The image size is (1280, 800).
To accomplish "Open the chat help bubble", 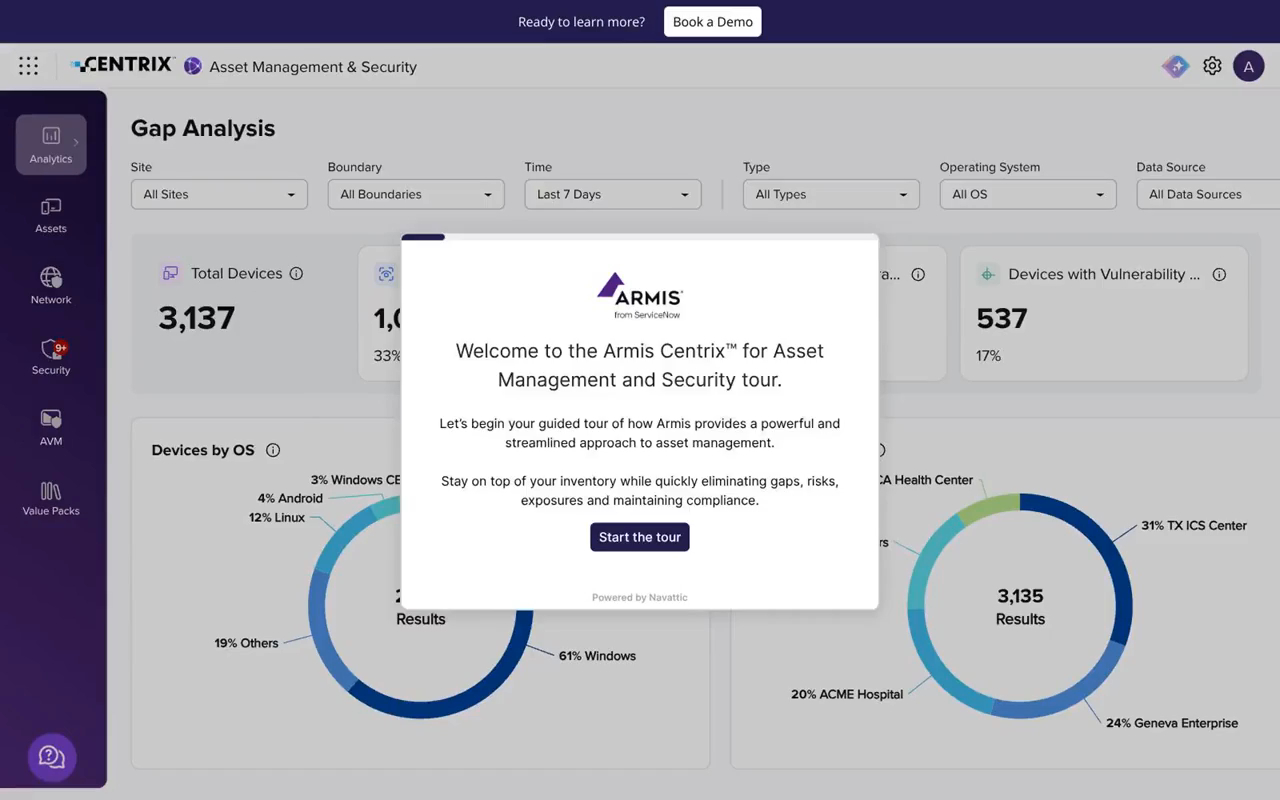I will [x=51, y=757].
